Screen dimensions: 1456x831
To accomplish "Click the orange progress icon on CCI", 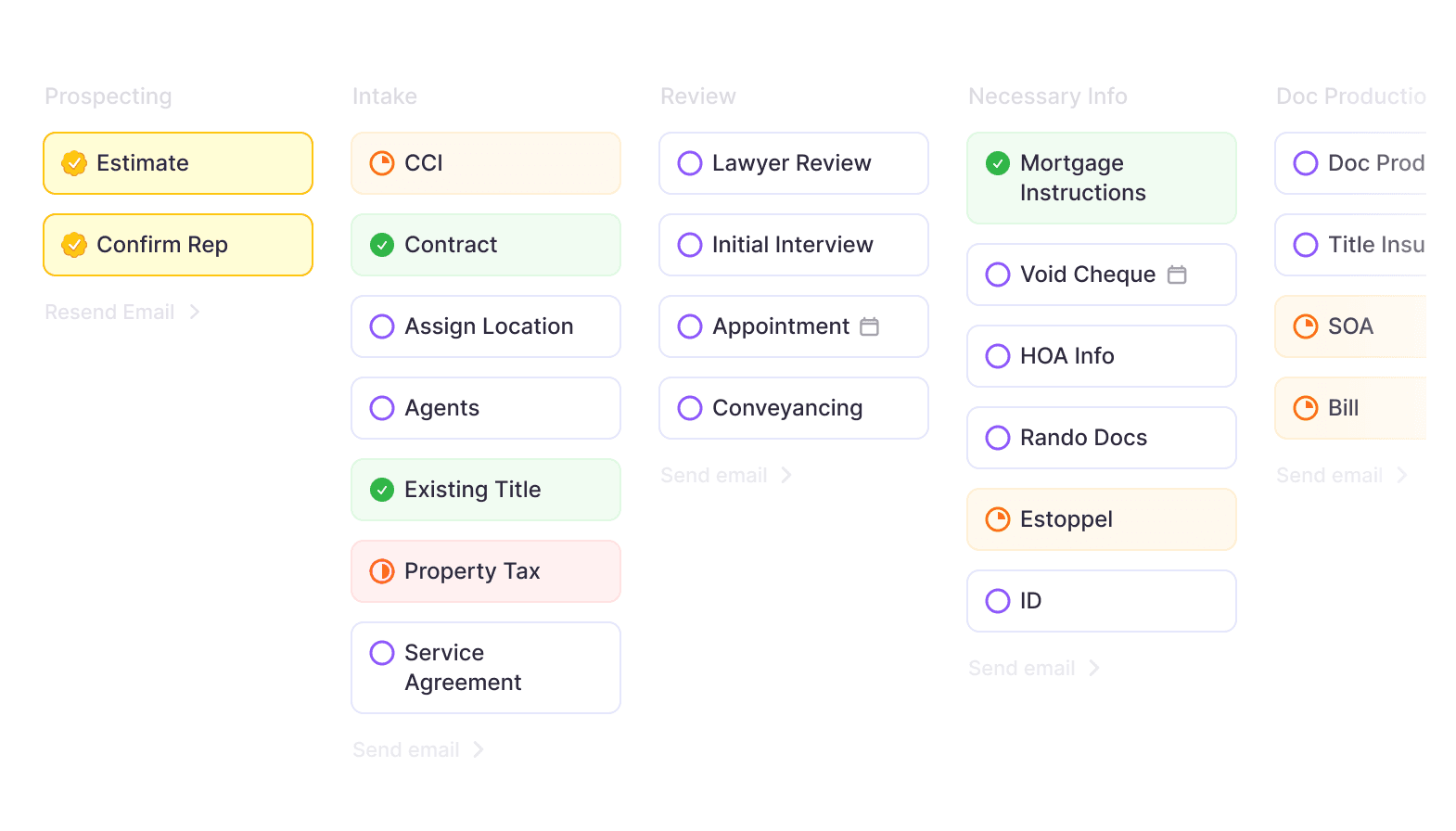I will [x=382, y=163].
